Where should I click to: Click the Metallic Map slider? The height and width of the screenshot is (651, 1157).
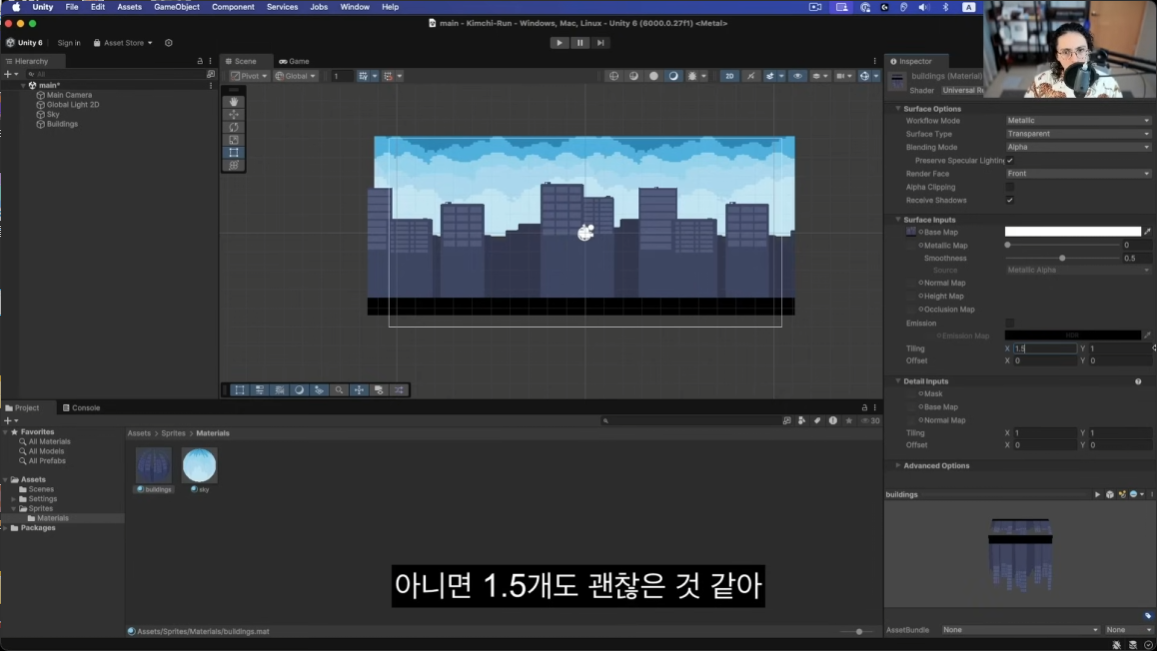(x=1063, y=245)
